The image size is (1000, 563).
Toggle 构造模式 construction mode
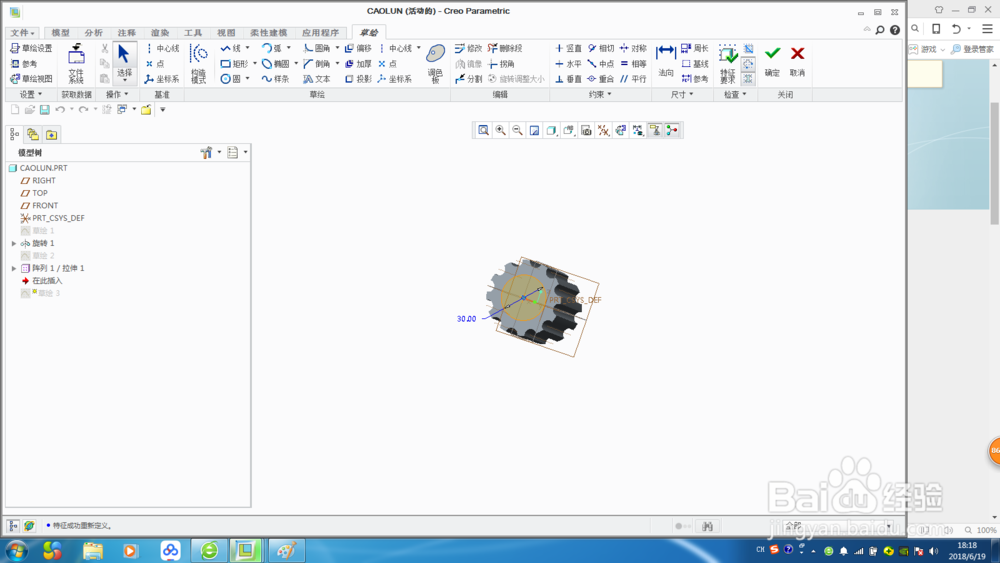pos(199,64)
